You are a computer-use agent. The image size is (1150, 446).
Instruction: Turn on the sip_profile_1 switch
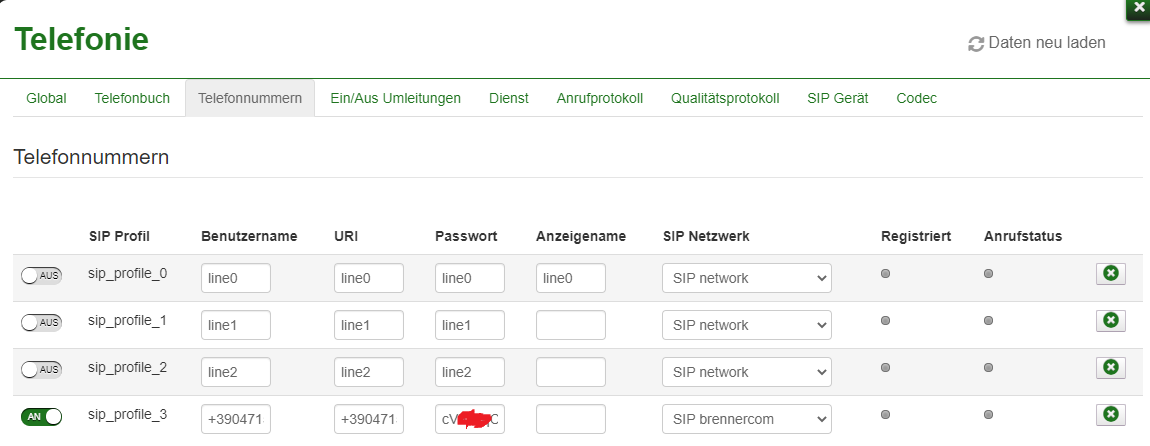[41, 322]
